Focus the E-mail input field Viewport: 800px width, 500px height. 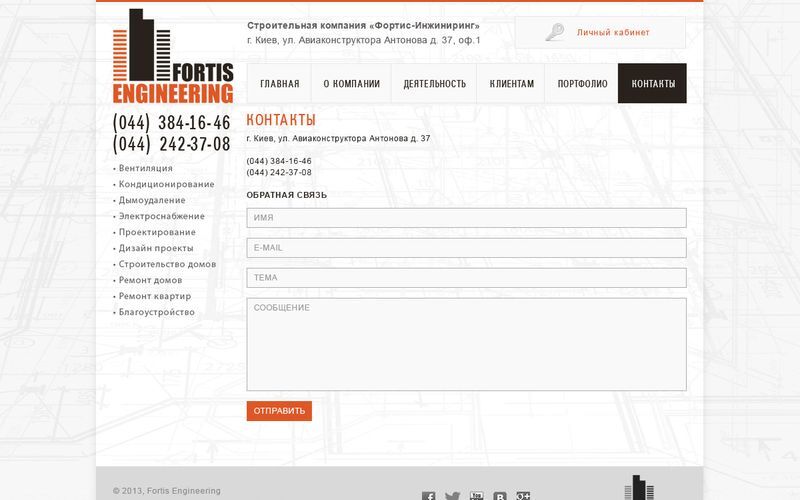466,248
